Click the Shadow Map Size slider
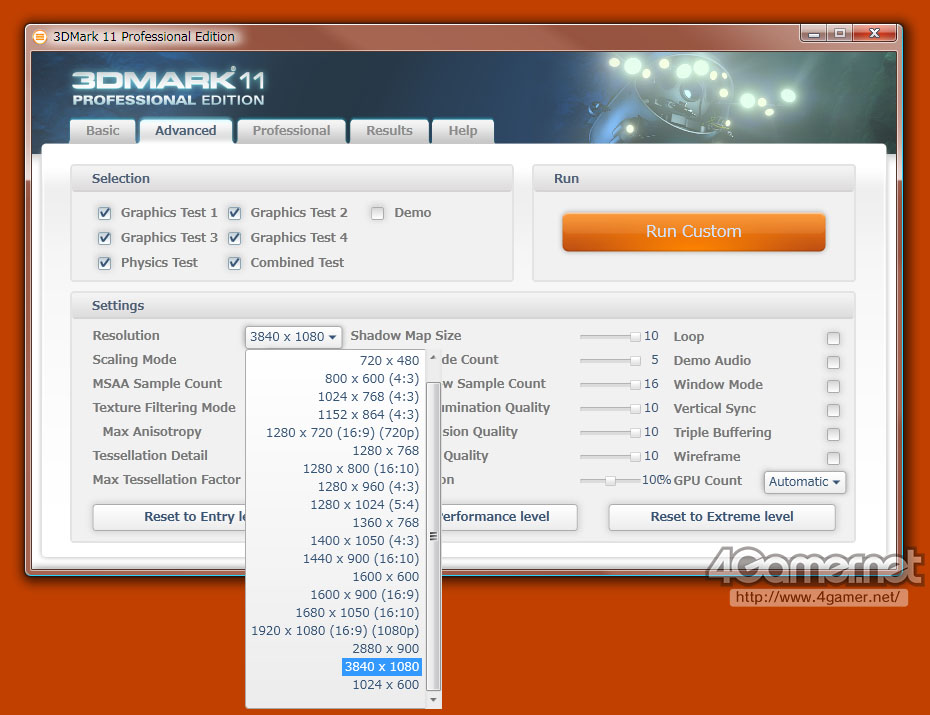Image resolution: width=930 pixels, height=715 pixels. click(x=610, y=337)
